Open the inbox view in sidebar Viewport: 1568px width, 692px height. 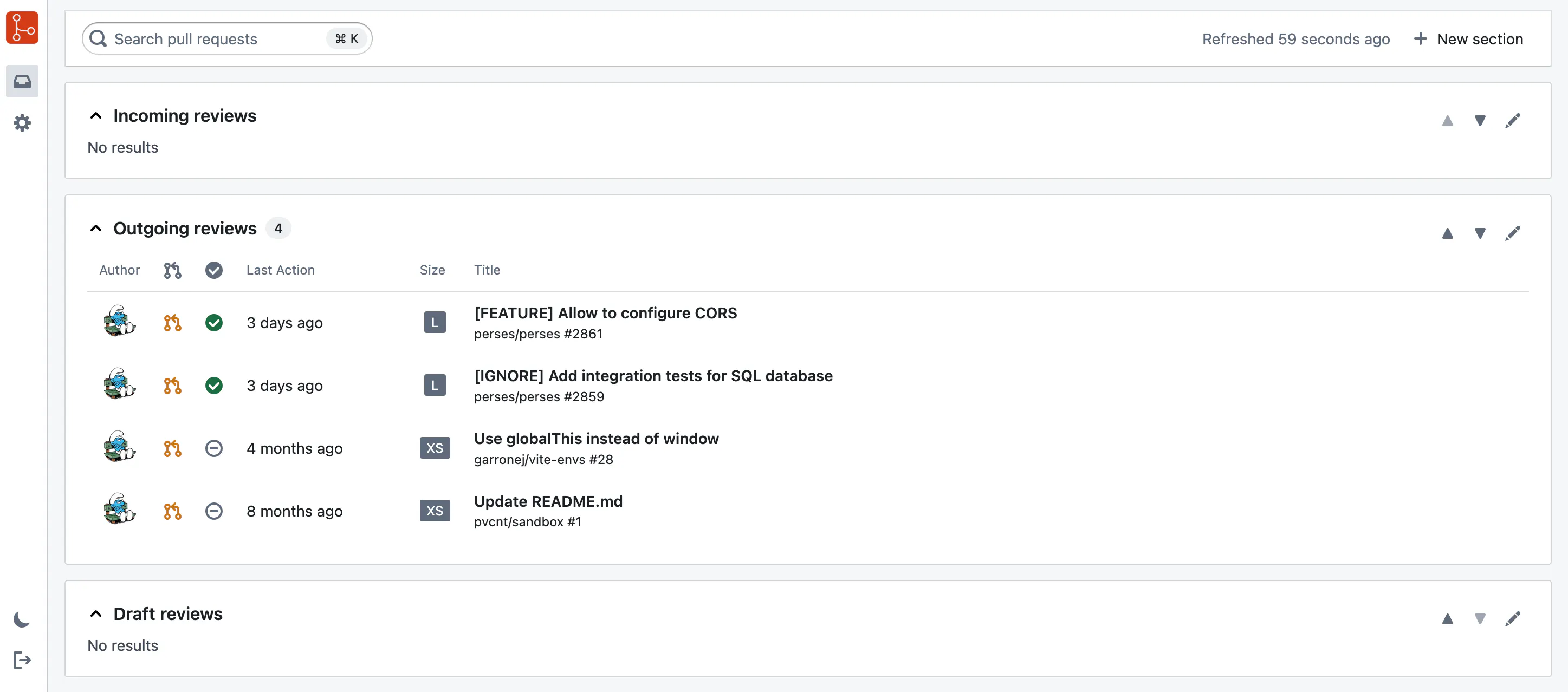coord(22,81)
